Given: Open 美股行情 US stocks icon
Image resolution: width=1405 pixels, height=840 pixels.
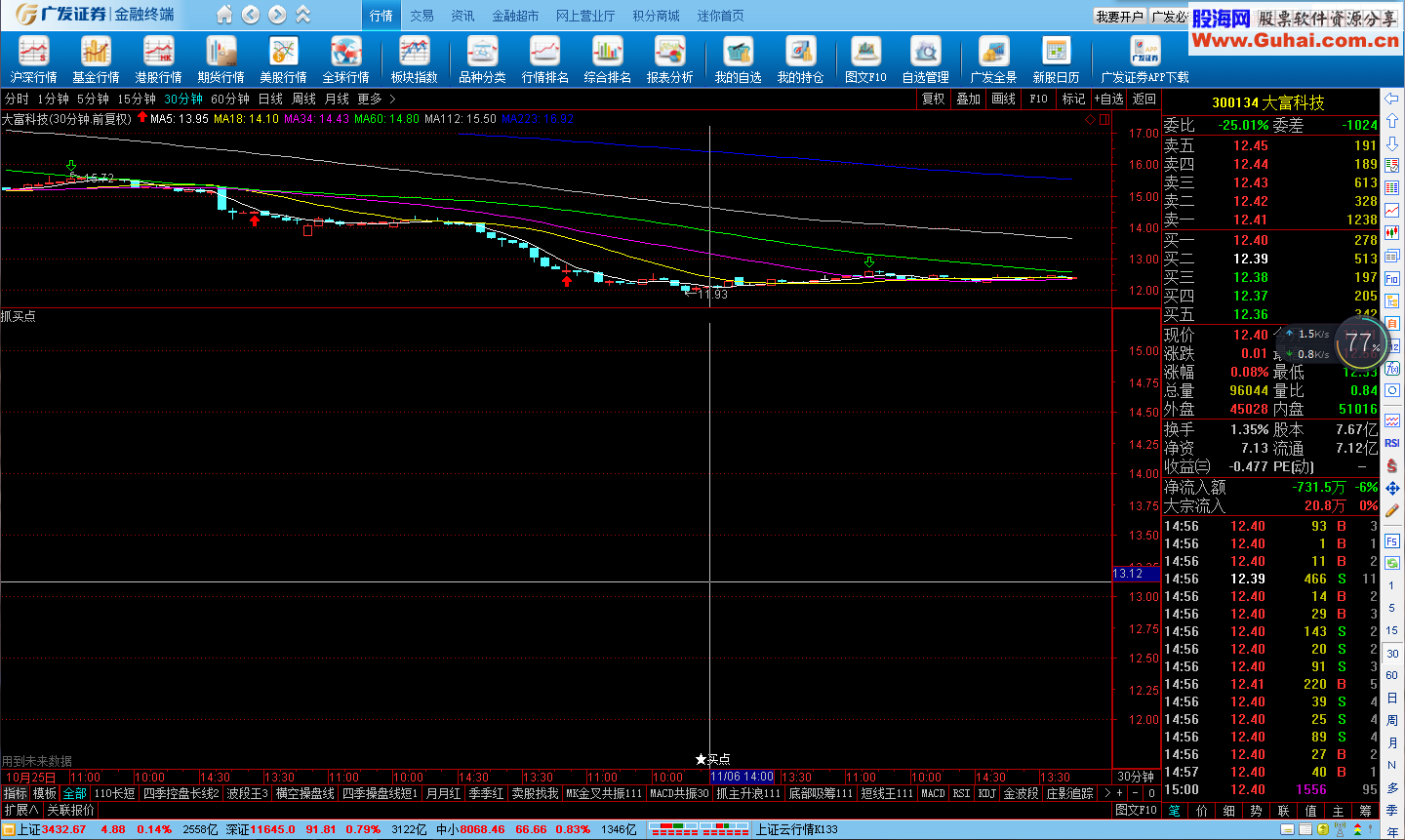Looking at the screenshot, I should click(x=283, y=60).
